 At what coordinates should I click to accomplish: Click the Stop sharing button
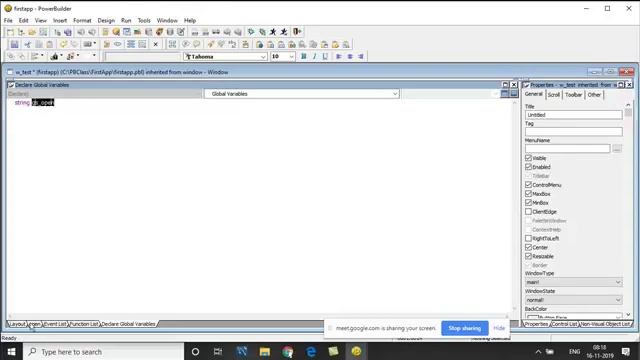pyautogui.click(x=464, y=328)
